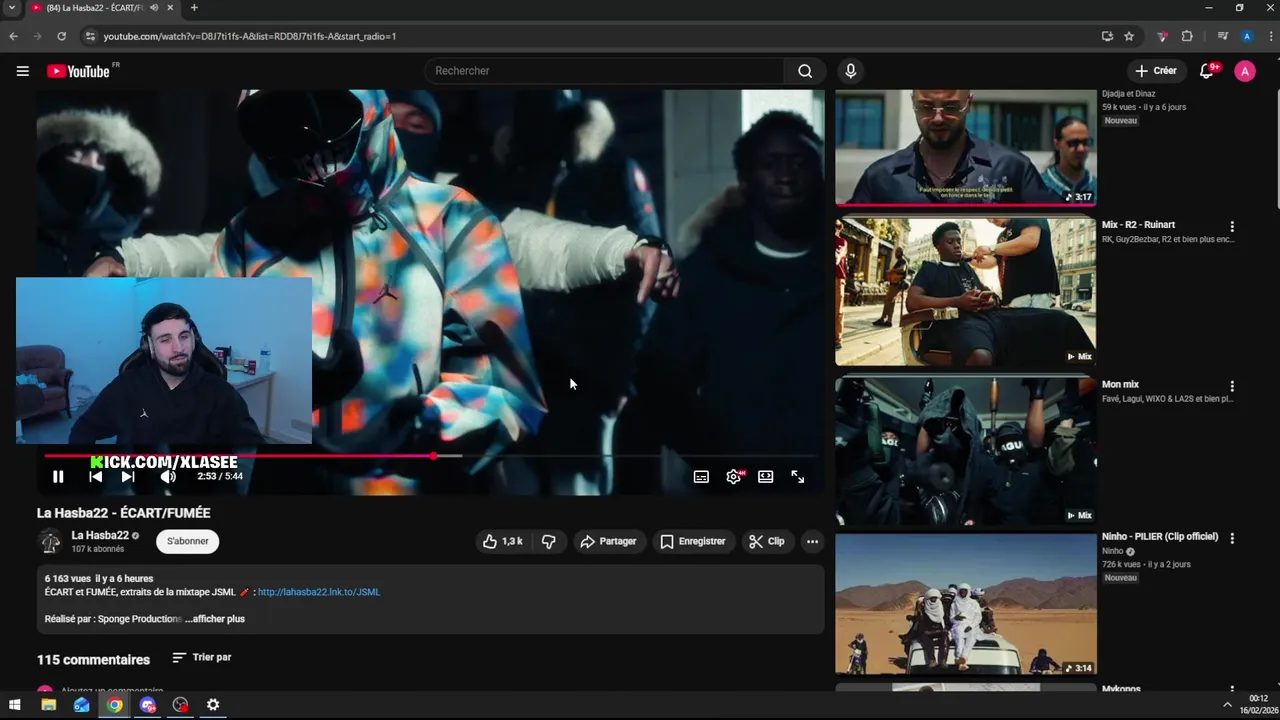The image size is (1280, 720).
Task: Open options for Mon mix
Action: pyautogui.click(x=1232, y=386)
